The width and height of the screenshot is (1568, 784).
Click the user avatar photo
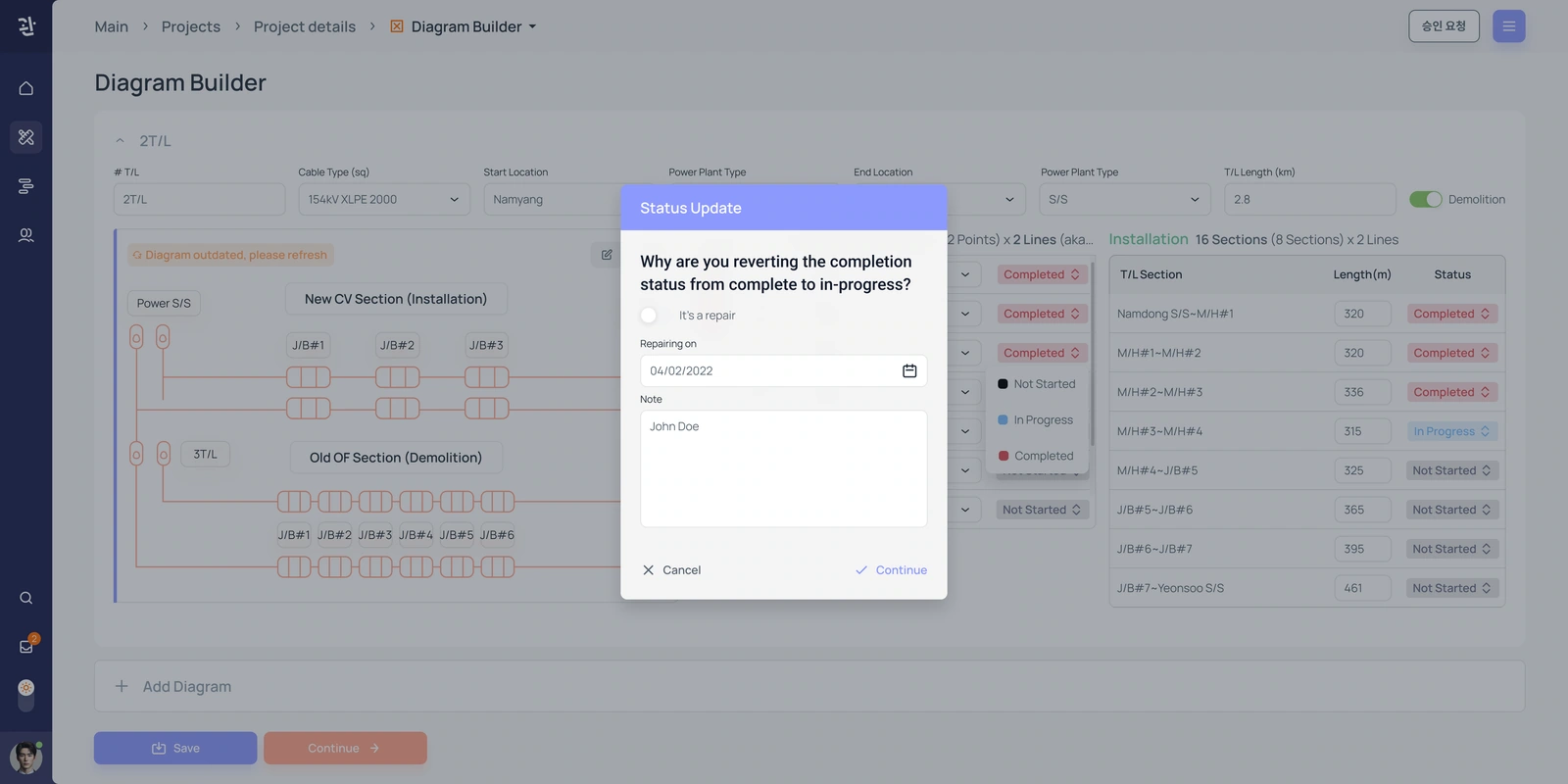(x=26, y=758)
